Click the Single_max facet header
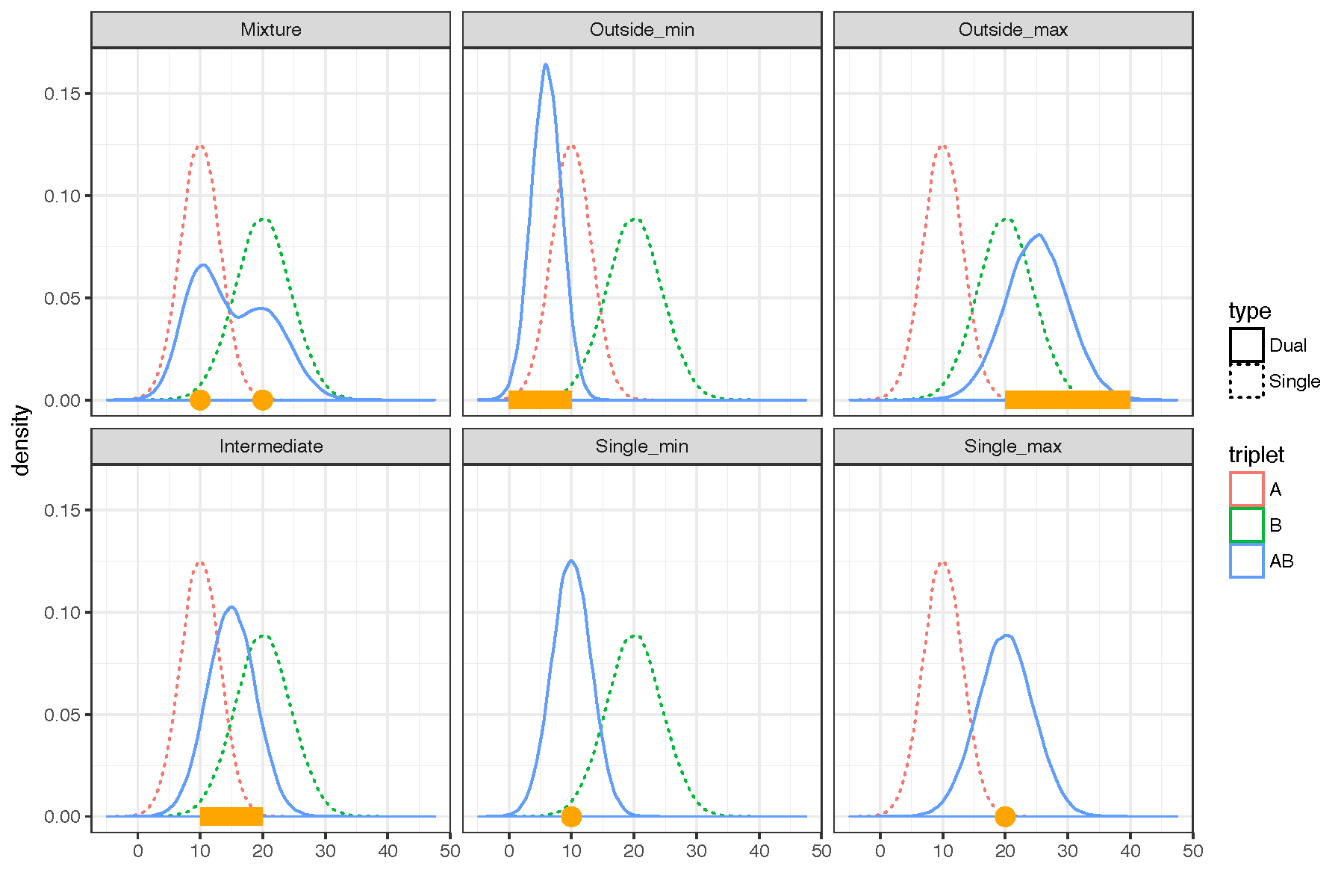 click(1013, 447)
